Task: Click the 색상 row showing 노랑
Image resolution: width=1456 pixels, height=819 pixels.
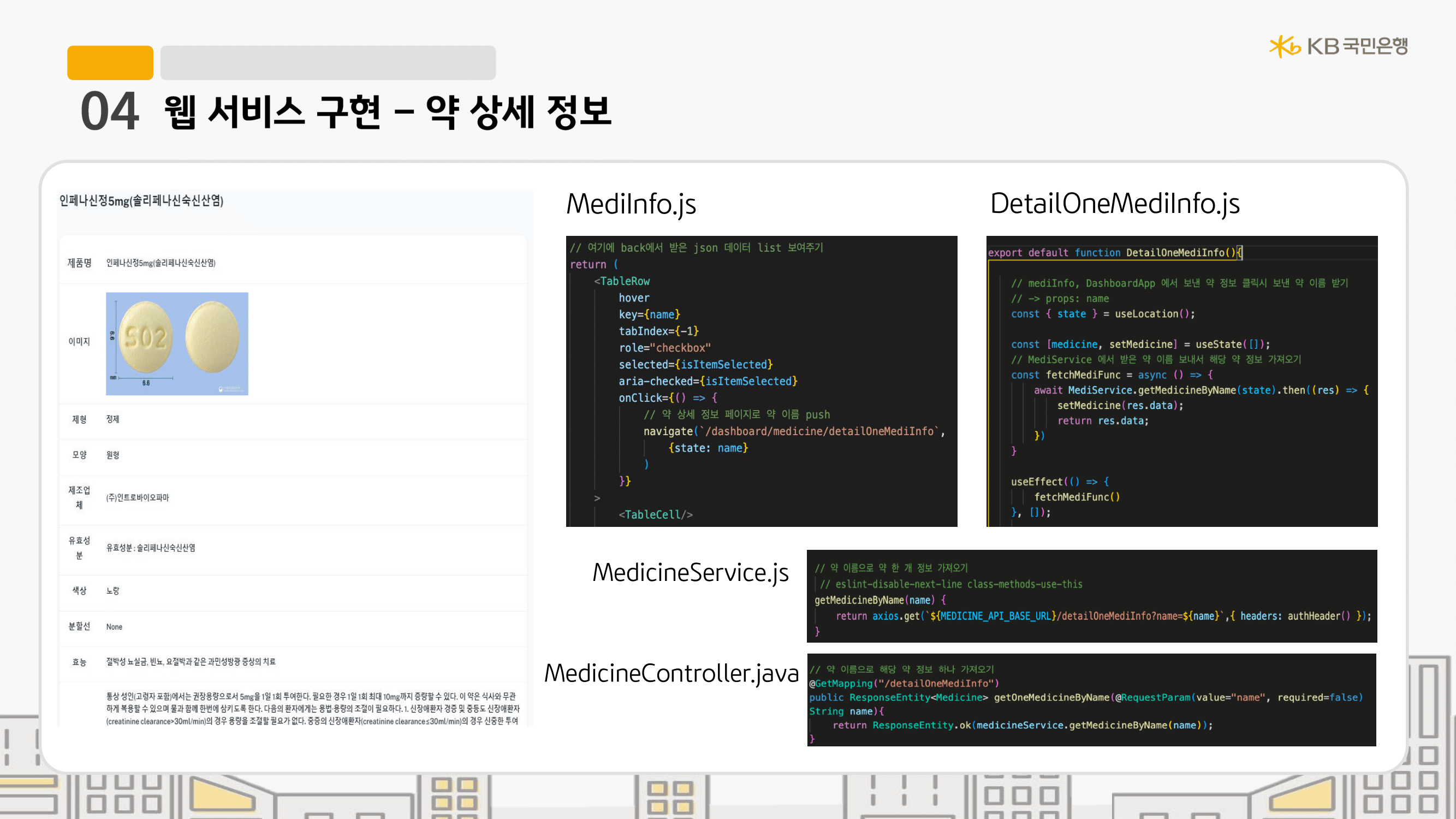Action: (112, 591)
